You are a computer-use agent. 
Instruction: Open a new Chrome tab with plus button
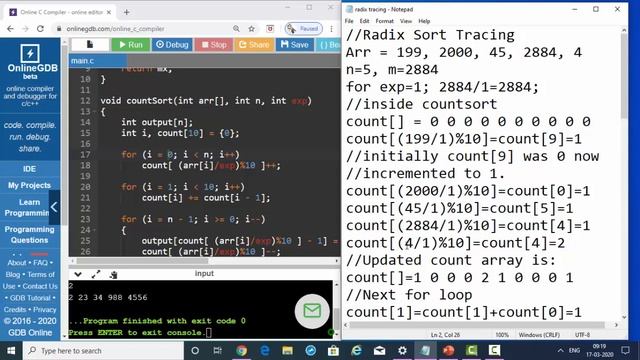click(x=127, y=12)
